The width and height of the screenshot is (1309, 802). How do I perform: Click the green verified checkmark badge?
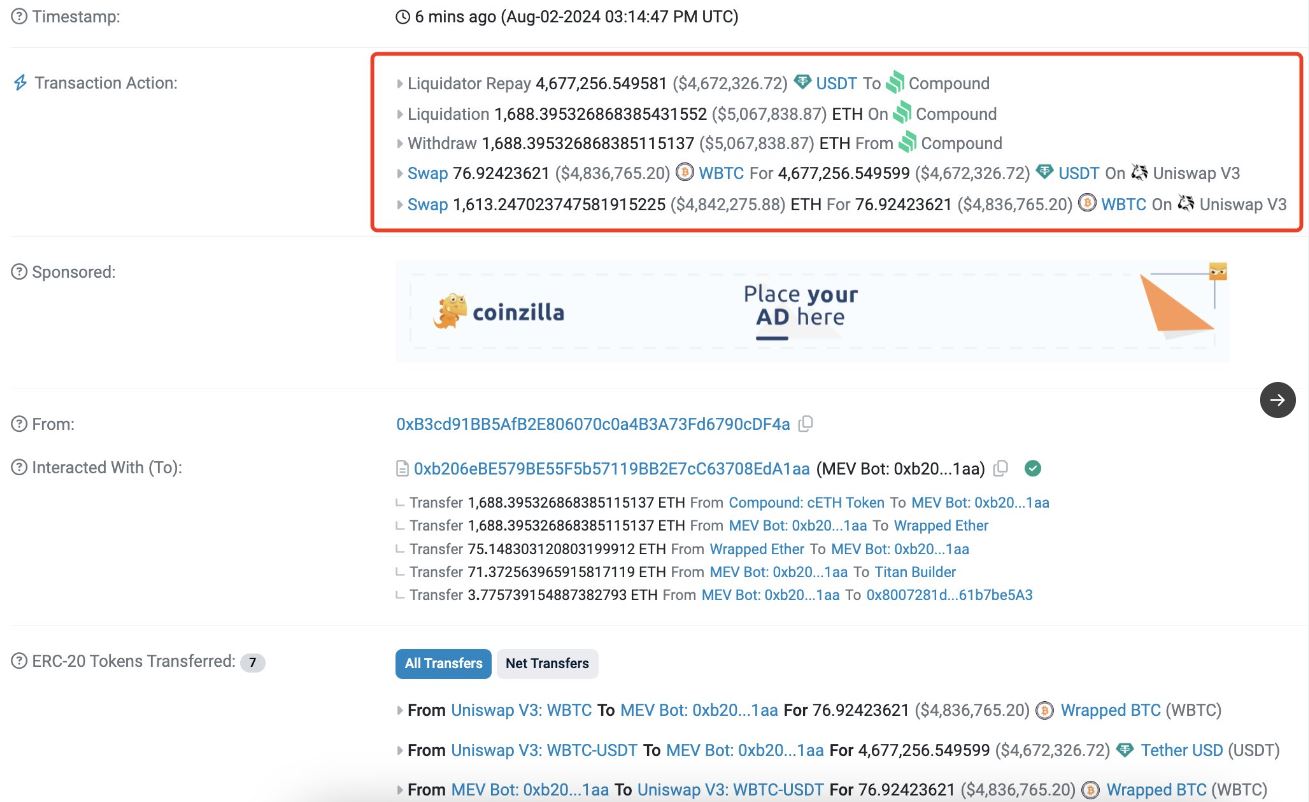coord(1034,468)
